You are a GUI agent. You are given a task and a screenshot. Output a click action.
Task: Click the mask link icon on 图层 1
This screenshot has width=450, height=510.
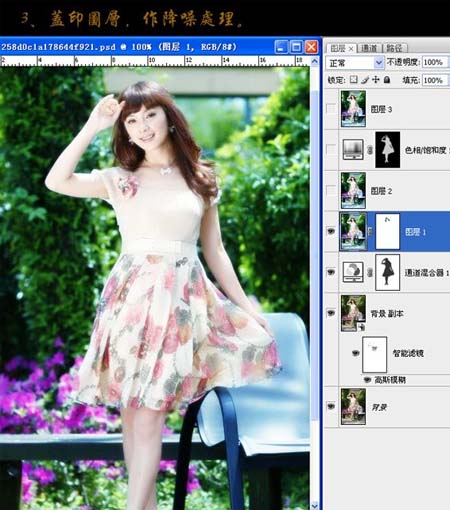(x=370, y=231)
